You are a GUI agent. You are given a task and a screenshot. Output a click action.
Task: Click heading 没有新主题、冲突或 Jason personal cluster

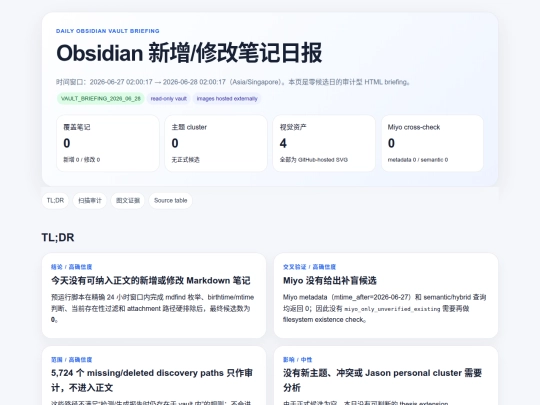(382, 380)
